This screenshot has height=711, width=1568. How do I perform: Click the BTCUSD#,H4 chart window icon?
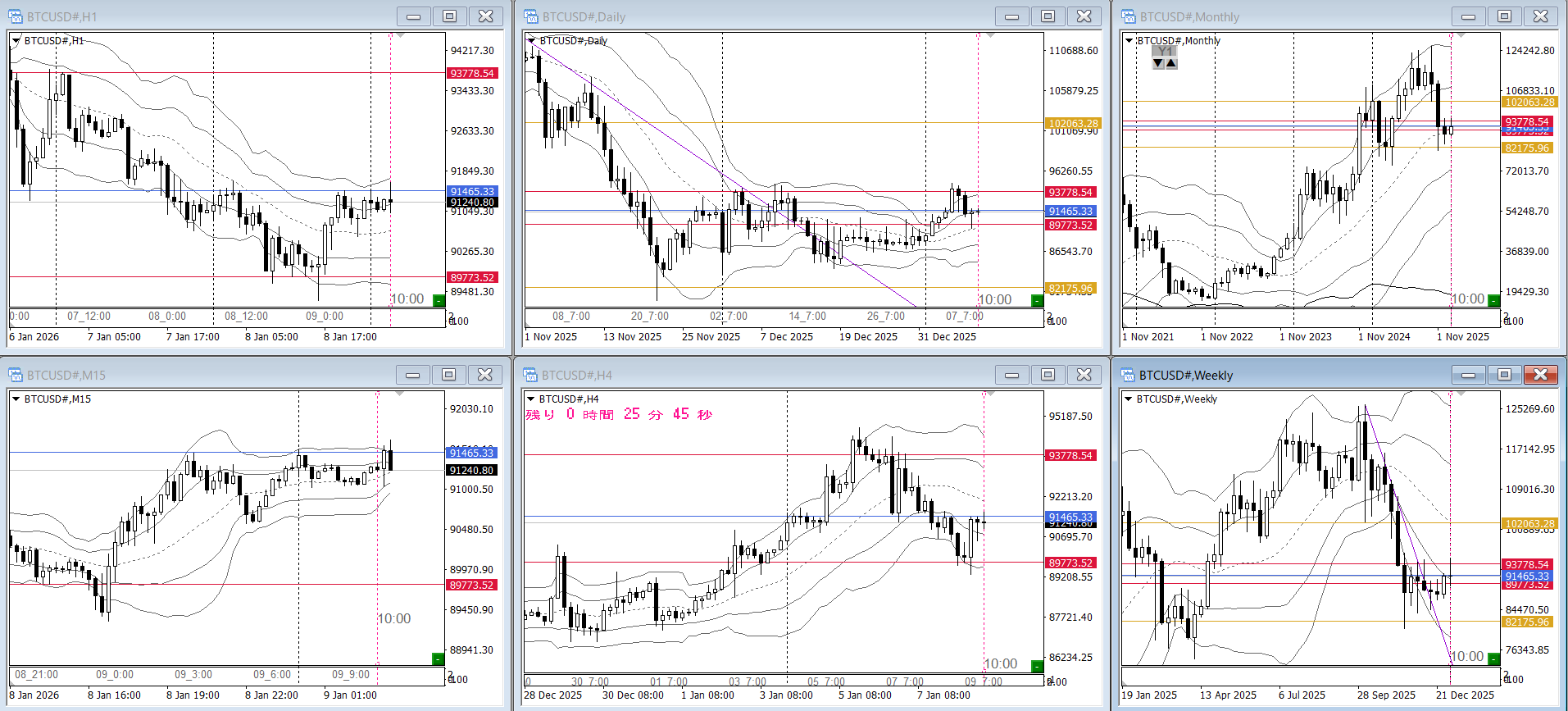pyautogui.click(x=531, y=375)
